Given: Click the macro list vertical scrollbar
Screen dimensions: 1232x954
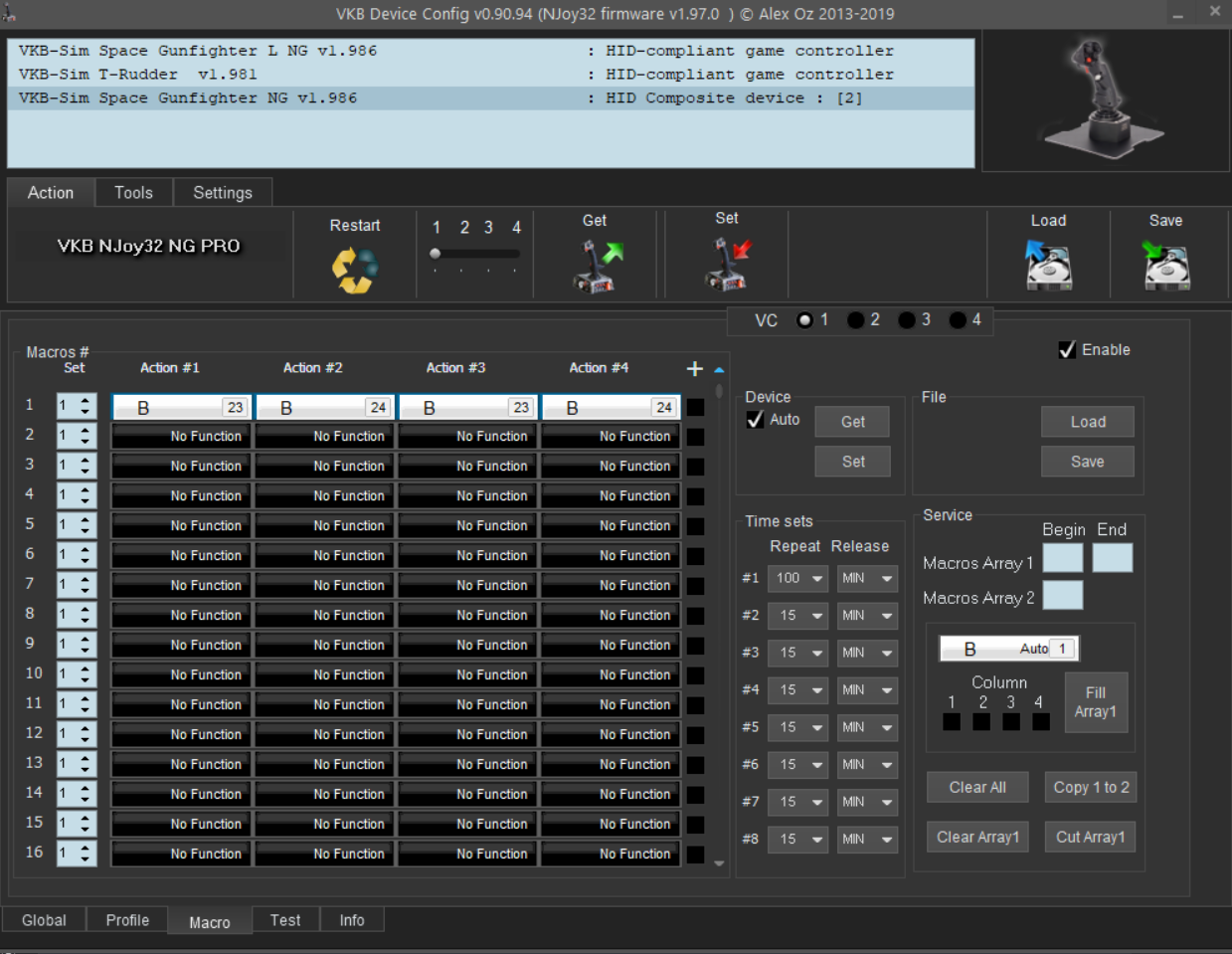Looking at the screenshot, I should pyautogui.click(x=719, y=617).
